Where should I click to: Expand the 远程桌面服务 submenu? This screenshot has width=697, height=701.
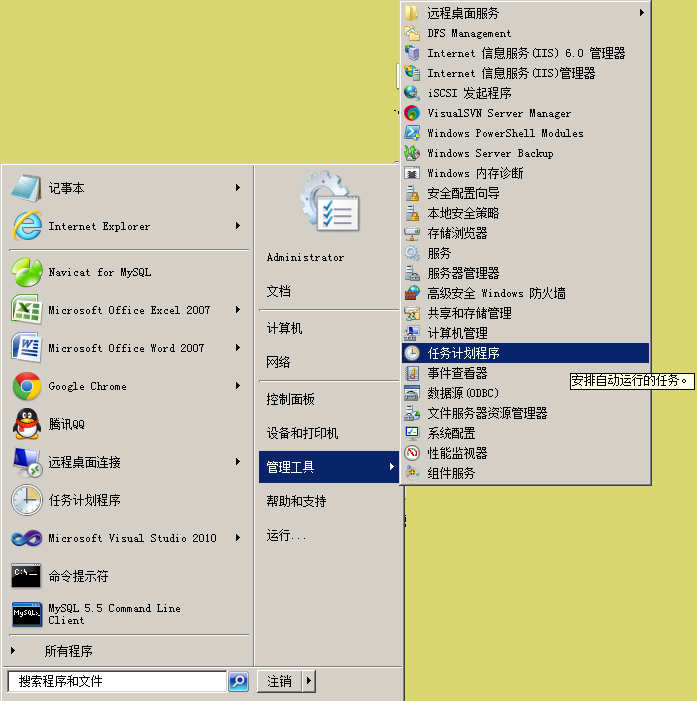[525, 13]
